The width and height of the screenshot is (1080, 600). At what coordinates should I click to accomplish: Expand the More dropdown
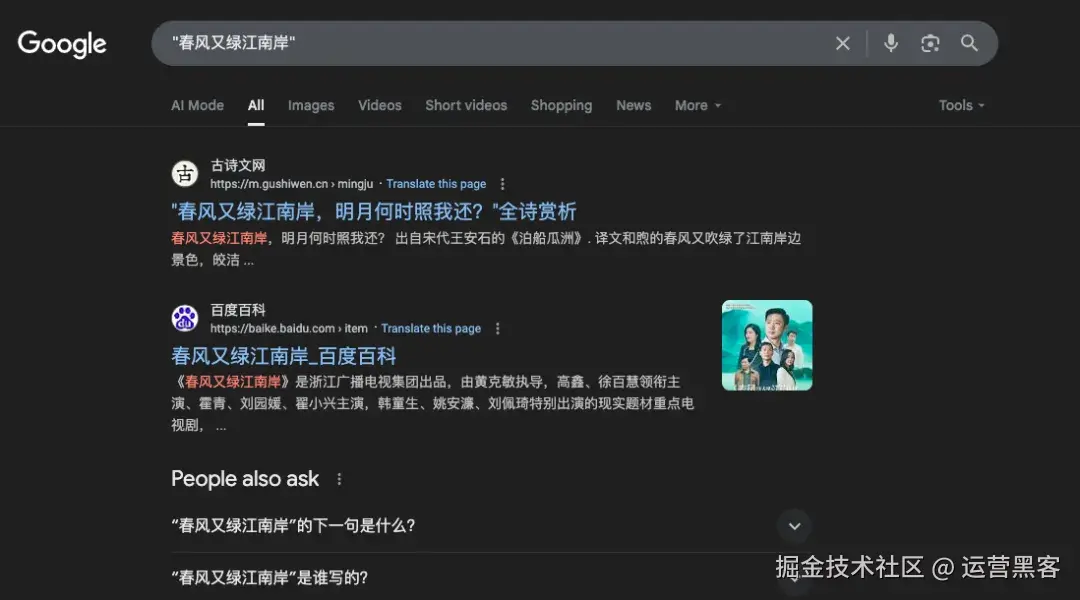click(x=698, y=105)
